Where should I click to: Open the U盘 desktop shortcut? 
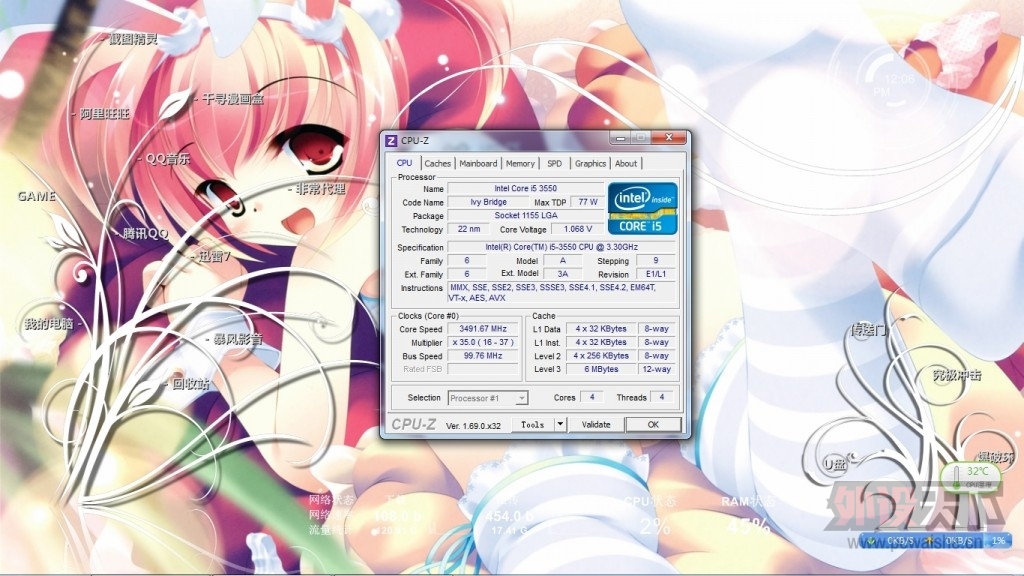(x=835, y=464)
